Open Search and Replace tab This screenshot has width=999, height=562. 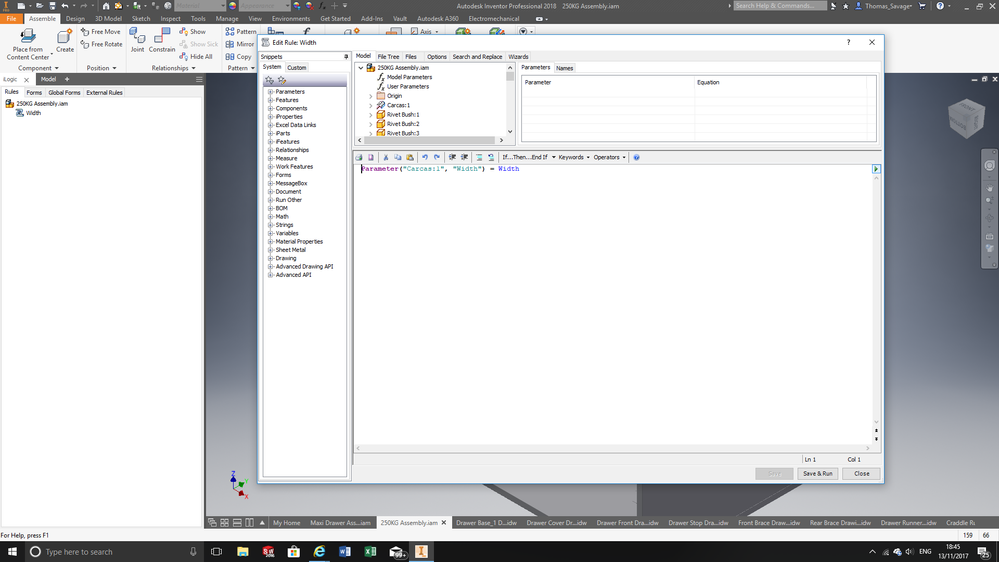pyautogui.click(x=477, y=57)
